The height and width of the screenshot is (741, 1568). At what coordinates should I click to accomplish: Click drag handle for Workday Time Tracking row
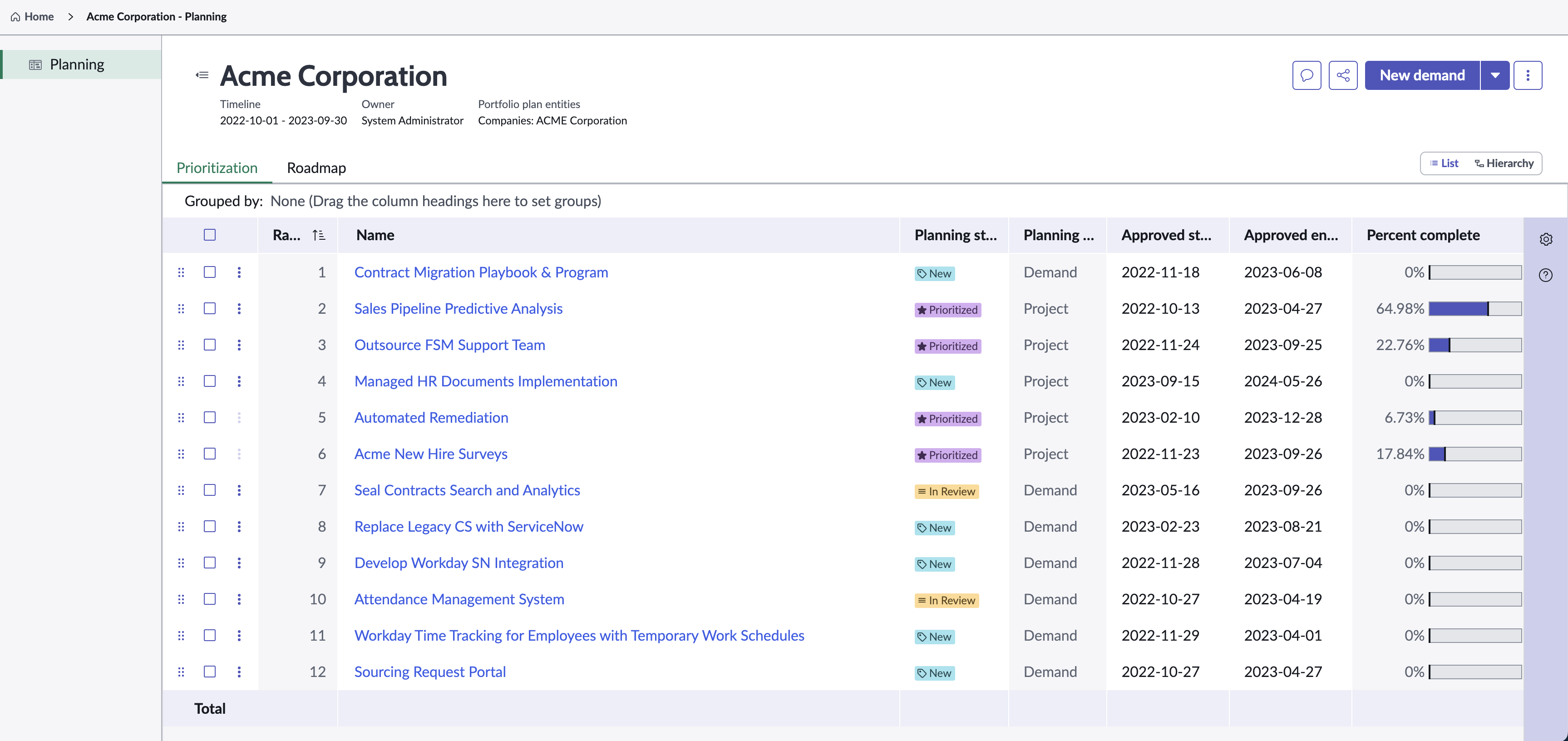[181, 636]
